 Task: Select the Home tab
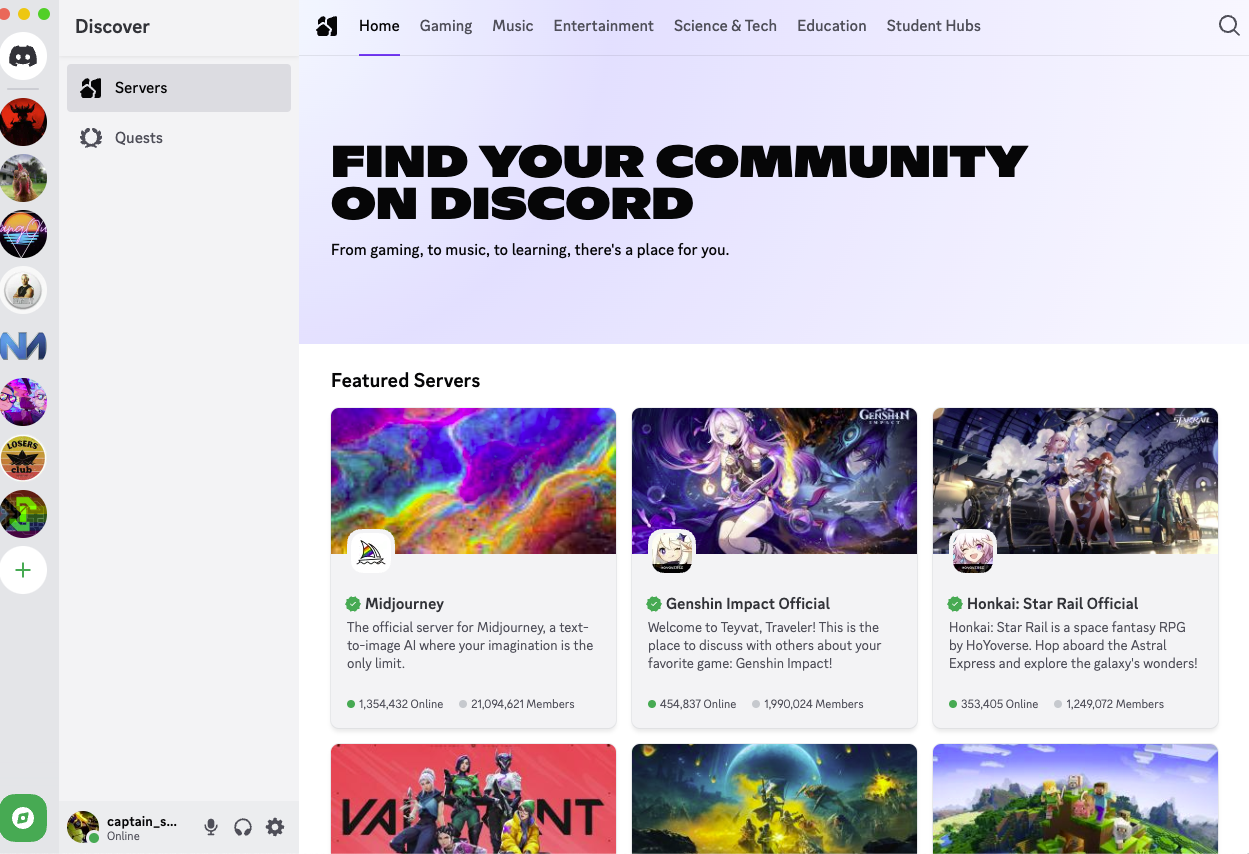click(x=379, y=26)
